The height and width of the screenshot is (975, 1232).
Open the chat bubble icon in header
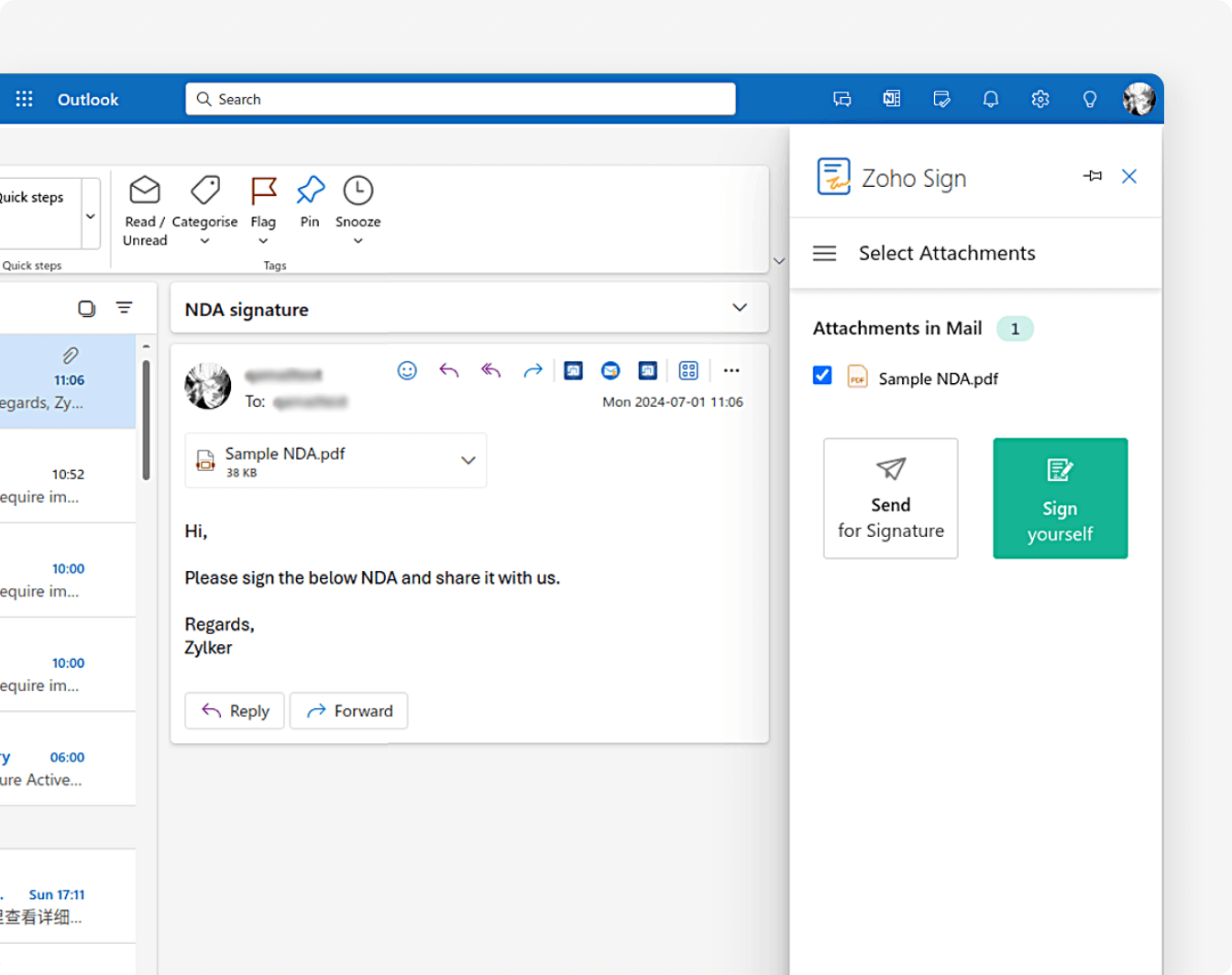(x=842, y=99)
